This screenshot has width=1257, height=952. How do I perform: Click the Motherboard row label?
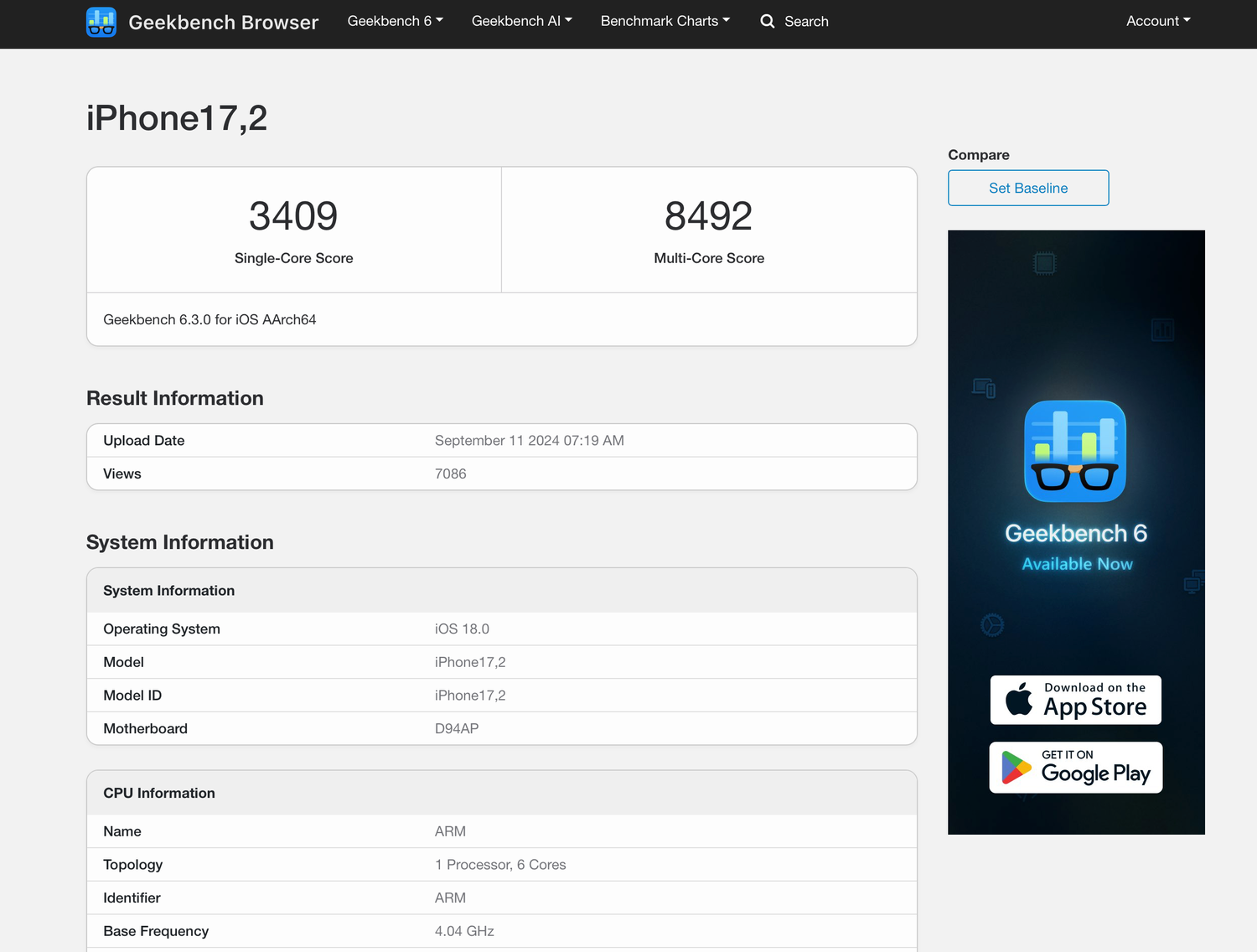146,728
